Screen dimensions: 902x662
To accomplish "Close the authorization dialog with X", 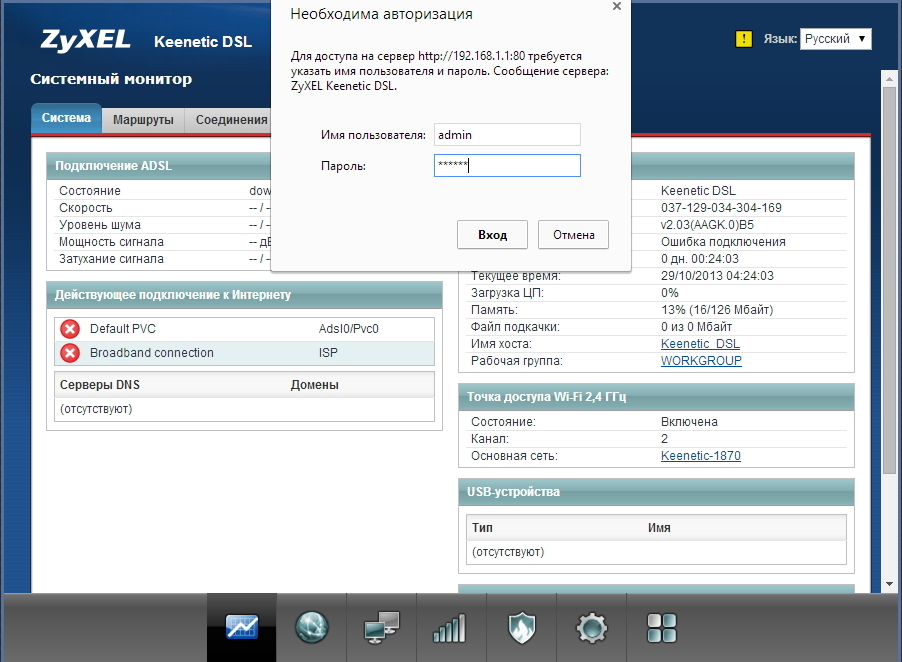I will coord(616,7).
